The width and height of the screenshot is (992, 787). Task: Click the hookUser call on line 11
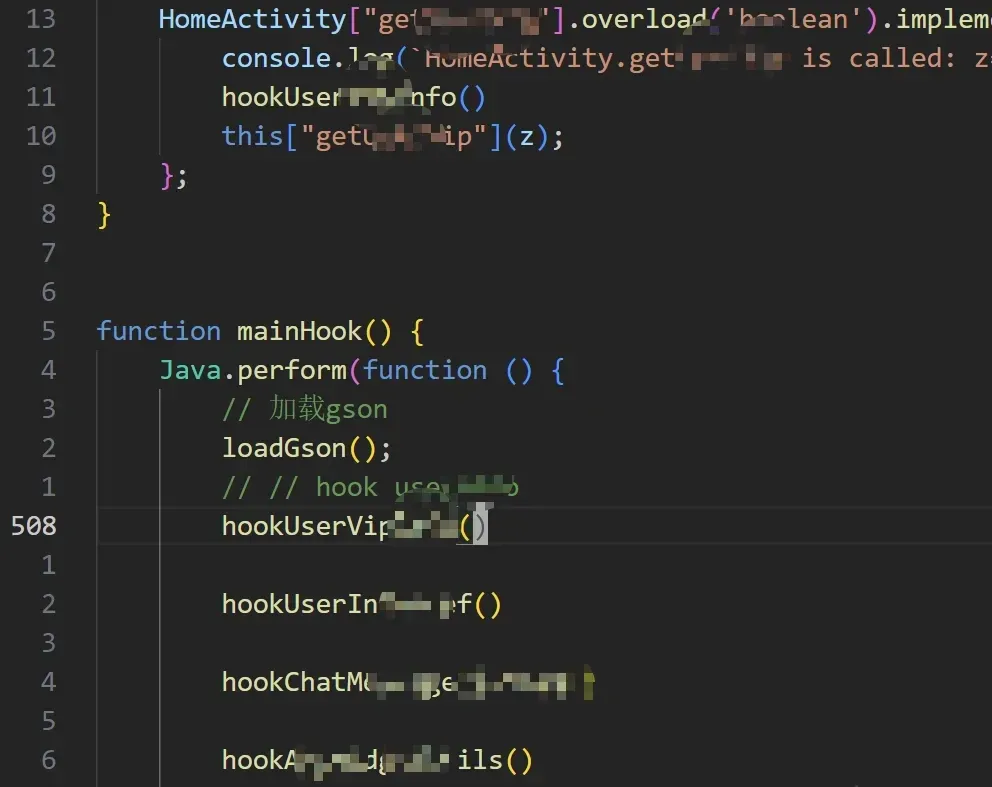point(354,97)
